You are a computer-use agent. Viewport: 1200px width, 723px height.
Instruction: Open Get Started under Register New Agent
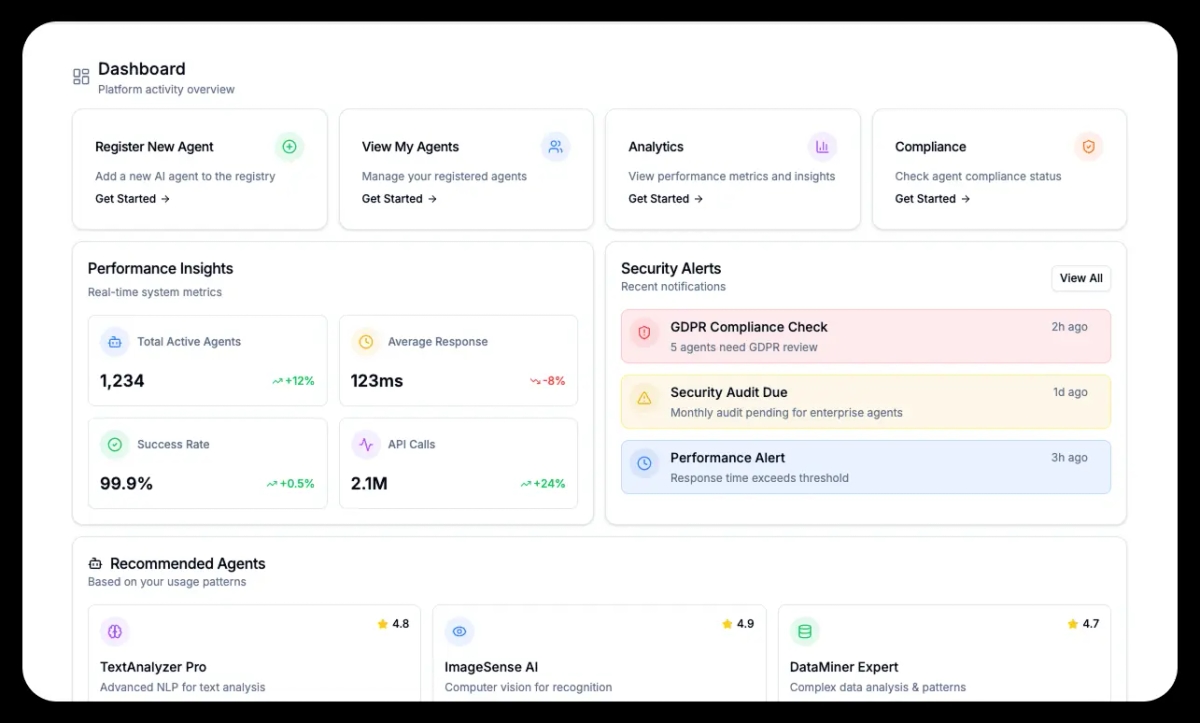click(133, 199)
